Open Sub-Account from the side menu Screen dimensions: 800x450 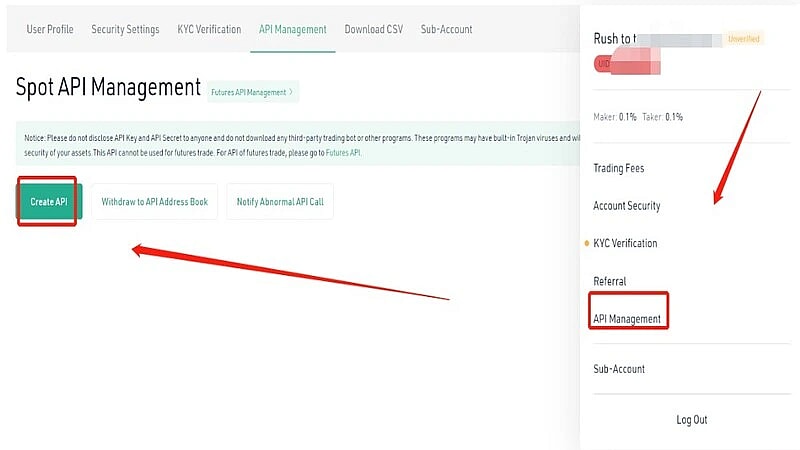click(619, 369)
